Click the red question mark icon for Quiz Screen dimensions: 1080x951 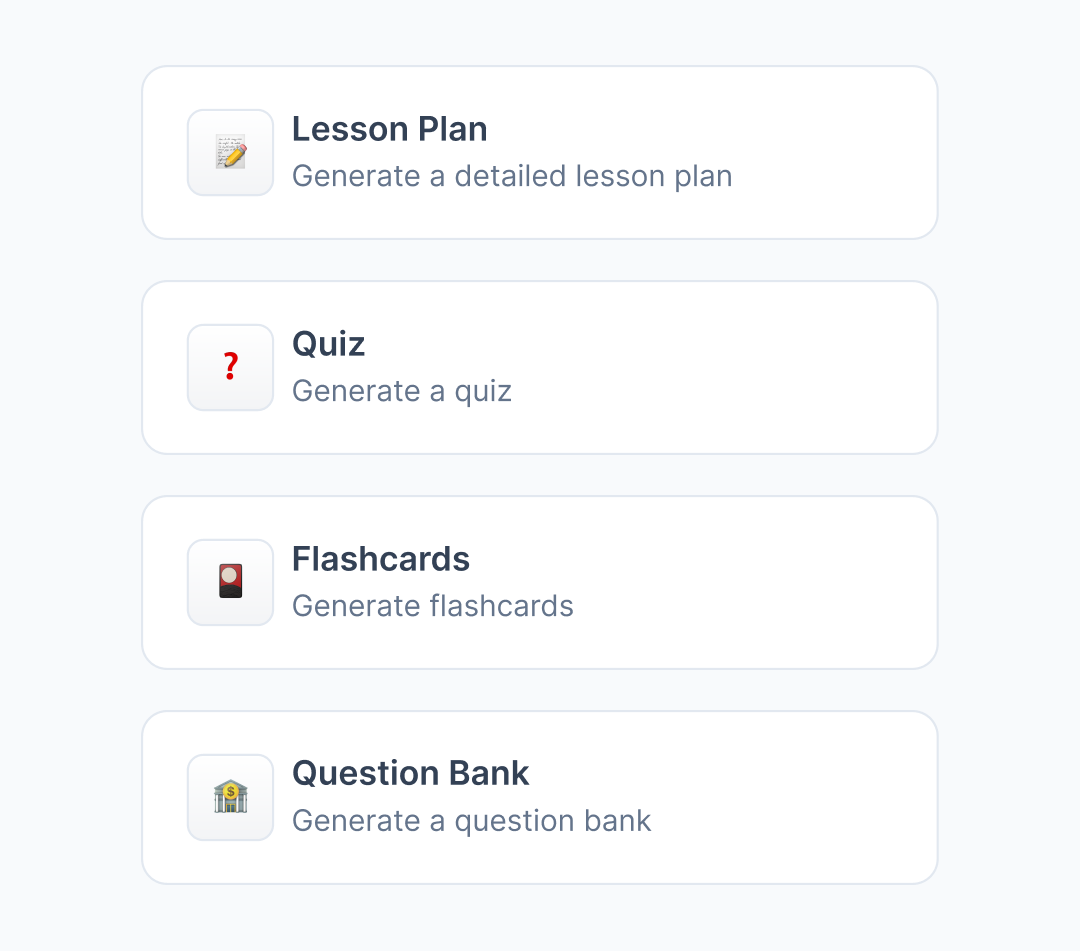(x=230, y=367)
